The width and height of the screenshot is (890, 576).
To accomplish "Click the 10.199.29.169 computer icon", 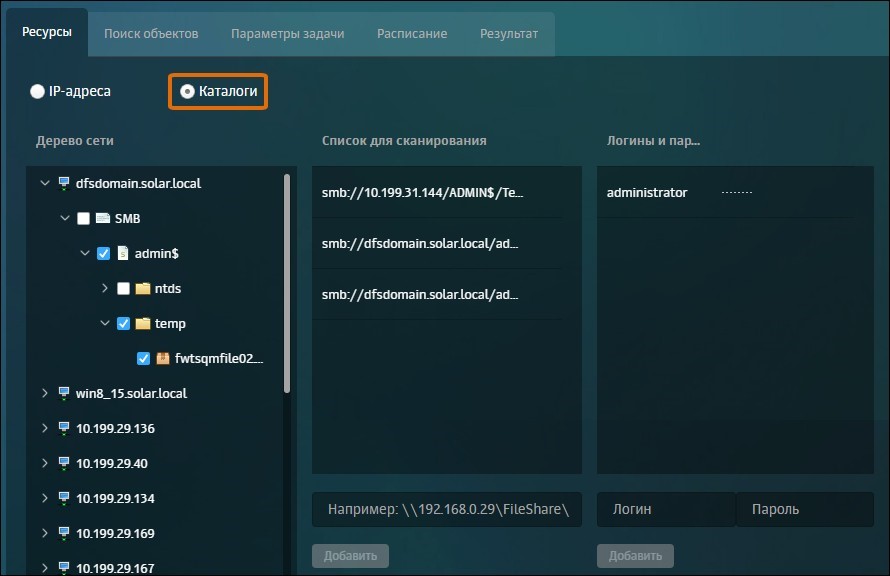I will pos(64,533).
